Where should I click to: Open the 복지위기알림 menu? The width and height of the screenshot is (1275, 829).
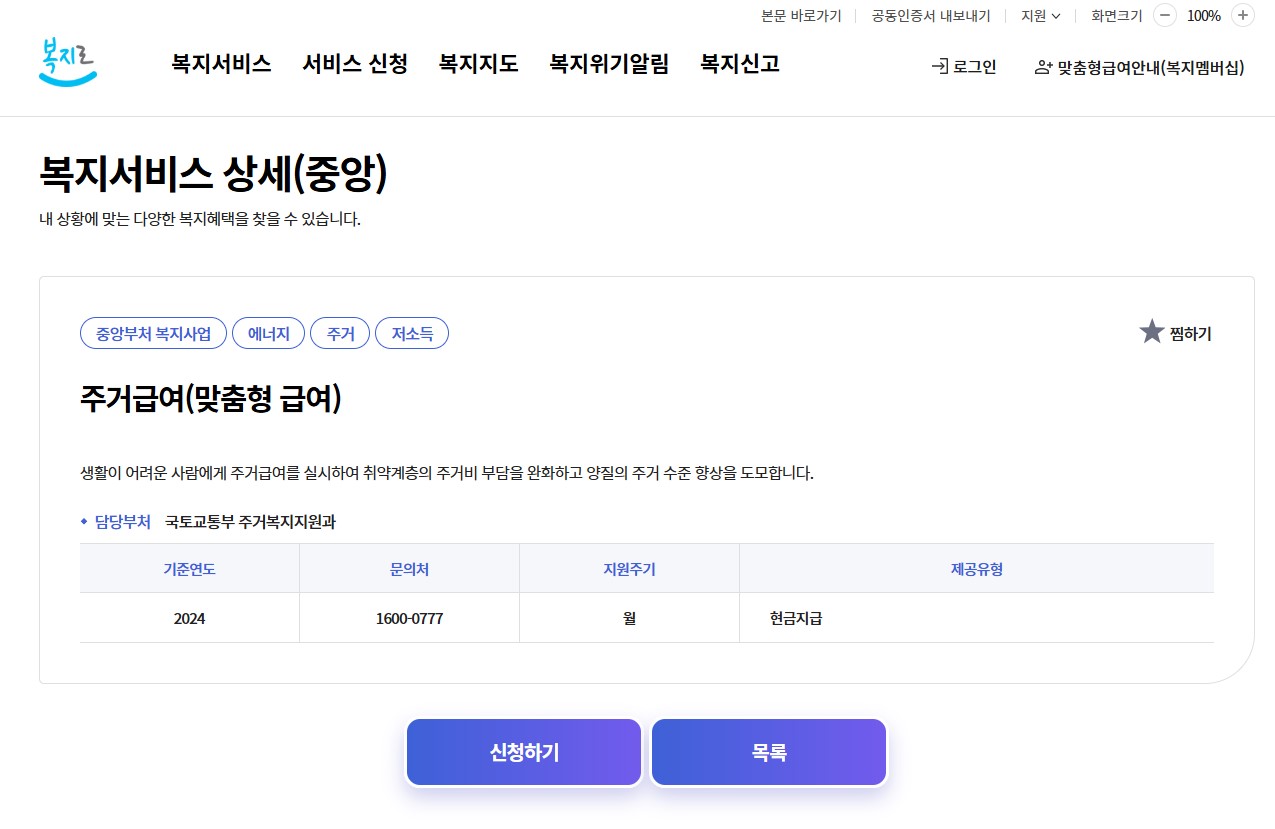coord(609,62)
